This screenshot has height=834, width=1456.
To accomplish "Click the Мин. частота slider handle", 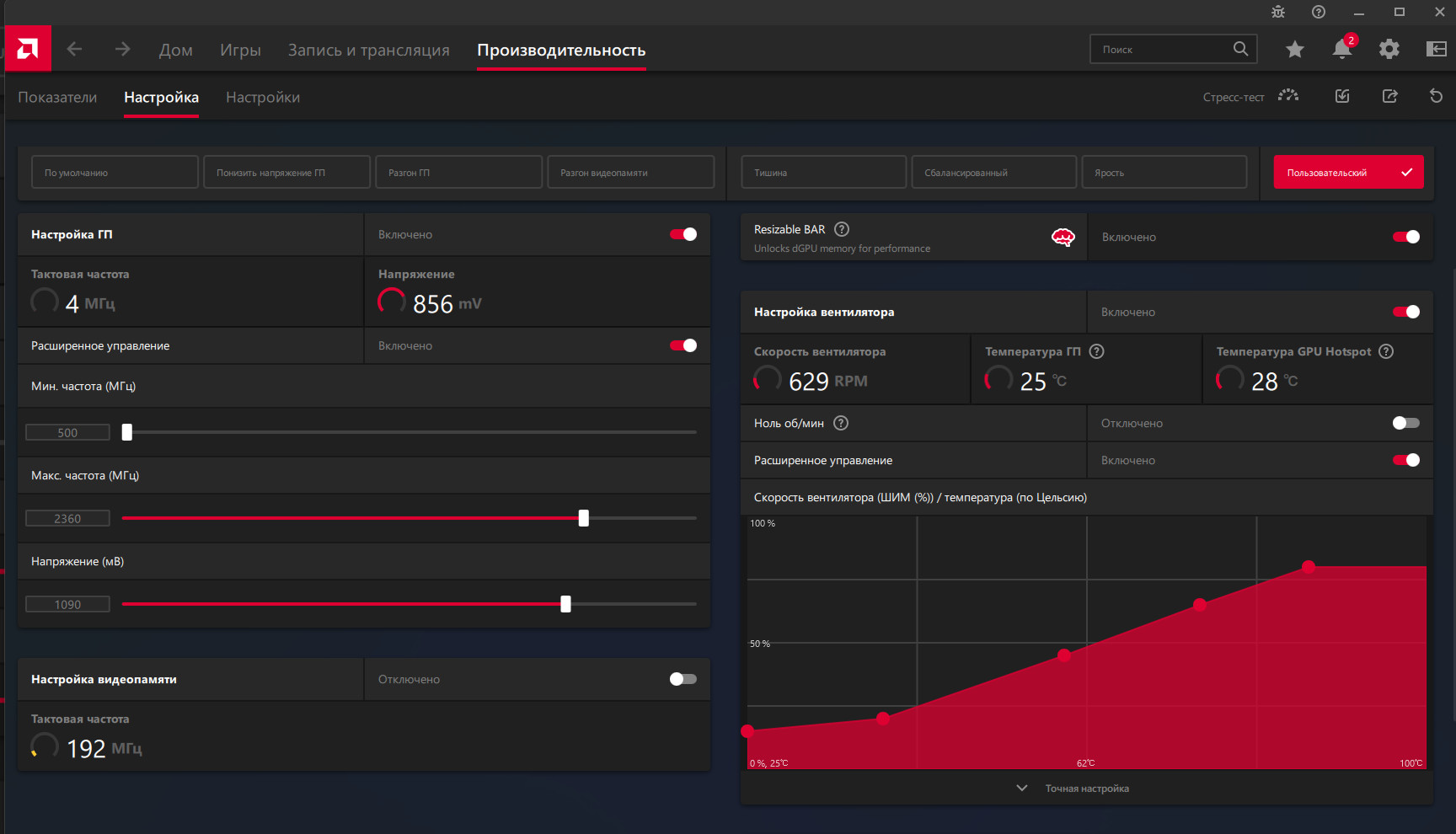I will tap(127, 432).
